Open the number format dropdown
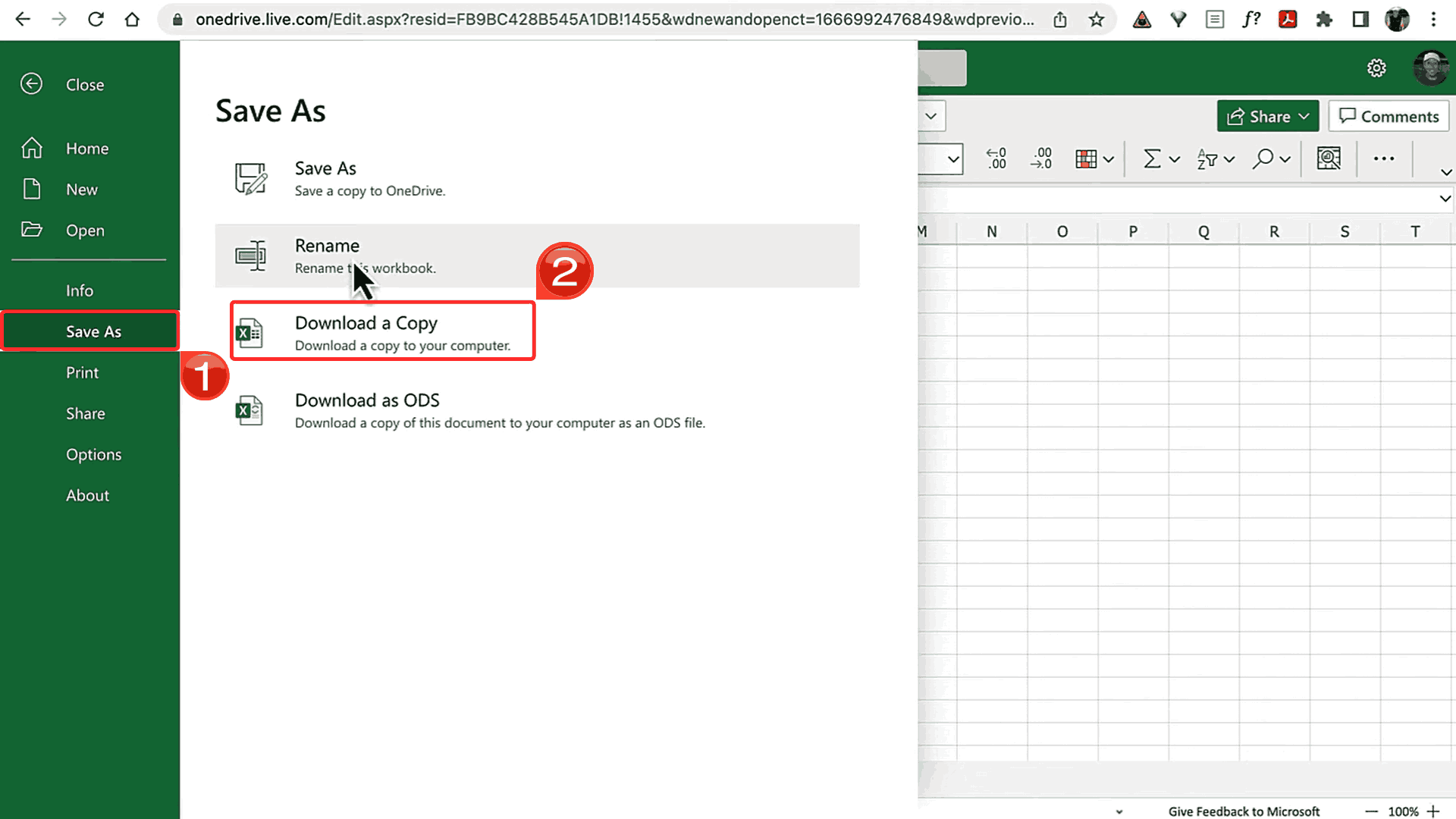 pyautogui.click(x=953, y=159)
